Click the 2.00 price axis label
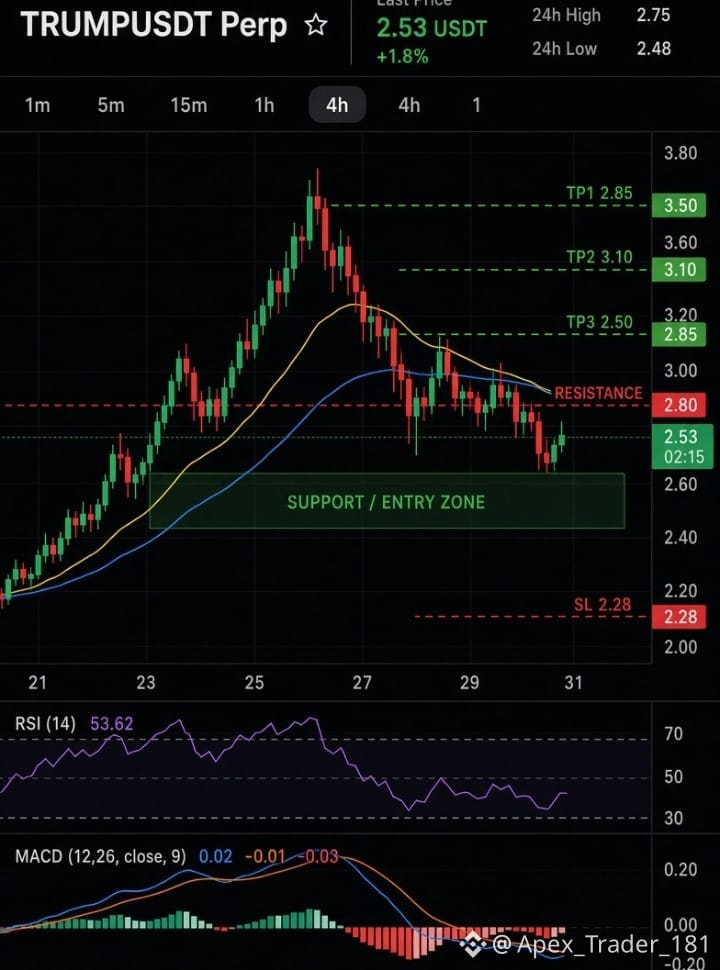720x970 pixels. coord(680,648)
